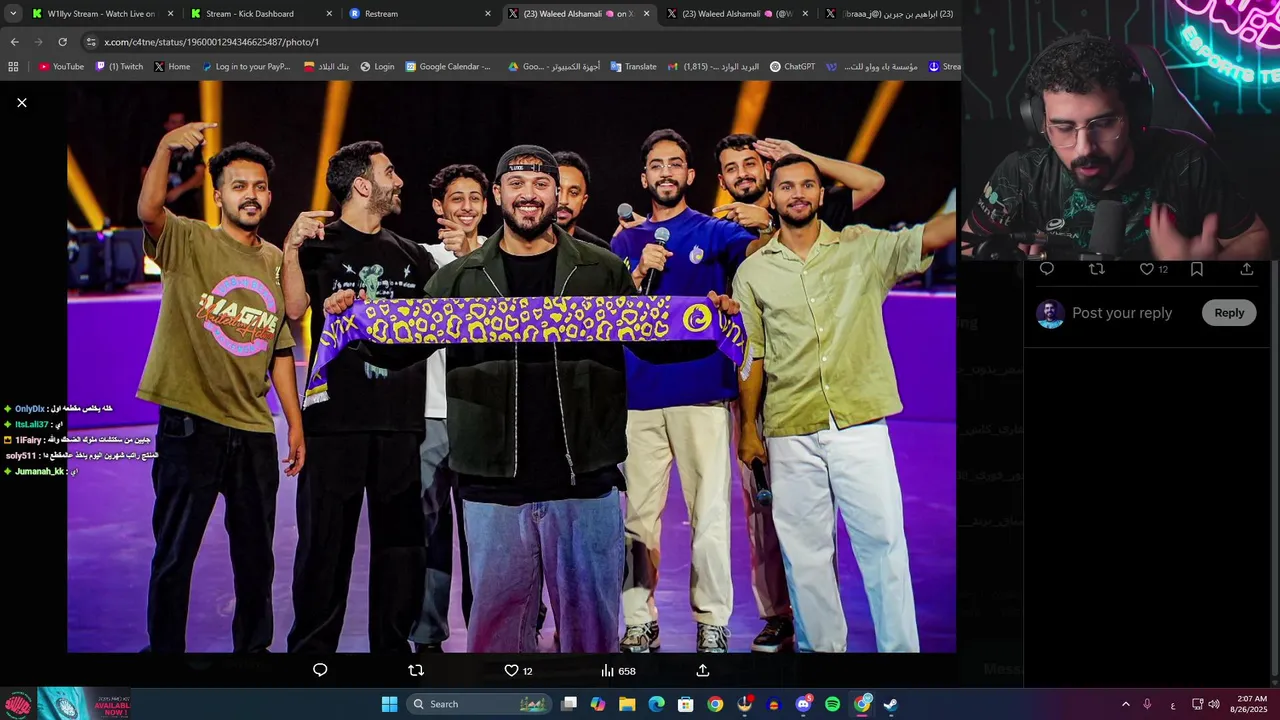Open the ChatGPT bookmark
This screenshot has width=1280, height=720.
792,67
